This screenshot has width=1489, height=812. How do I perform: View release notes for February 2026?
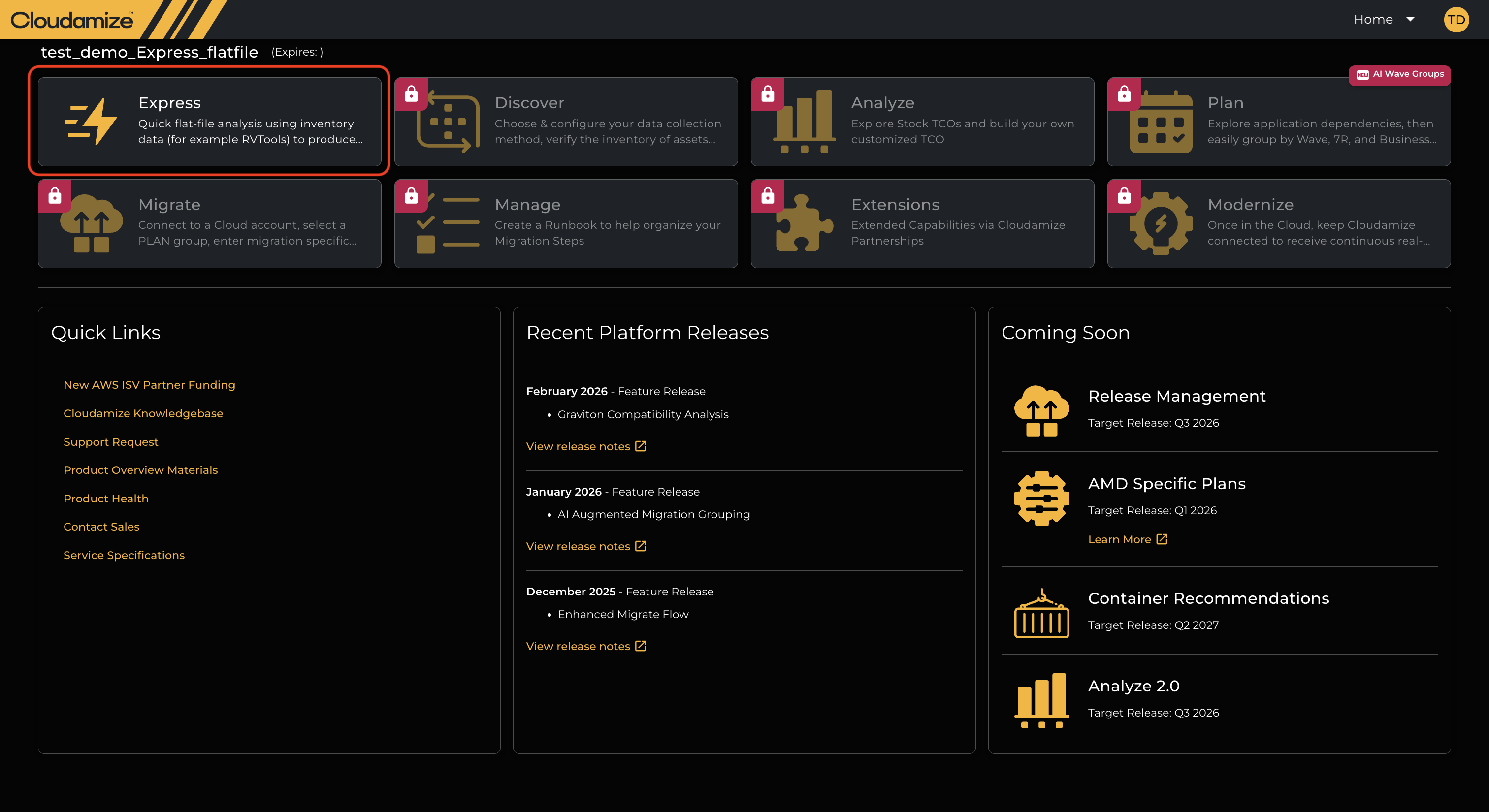point(578,446)
